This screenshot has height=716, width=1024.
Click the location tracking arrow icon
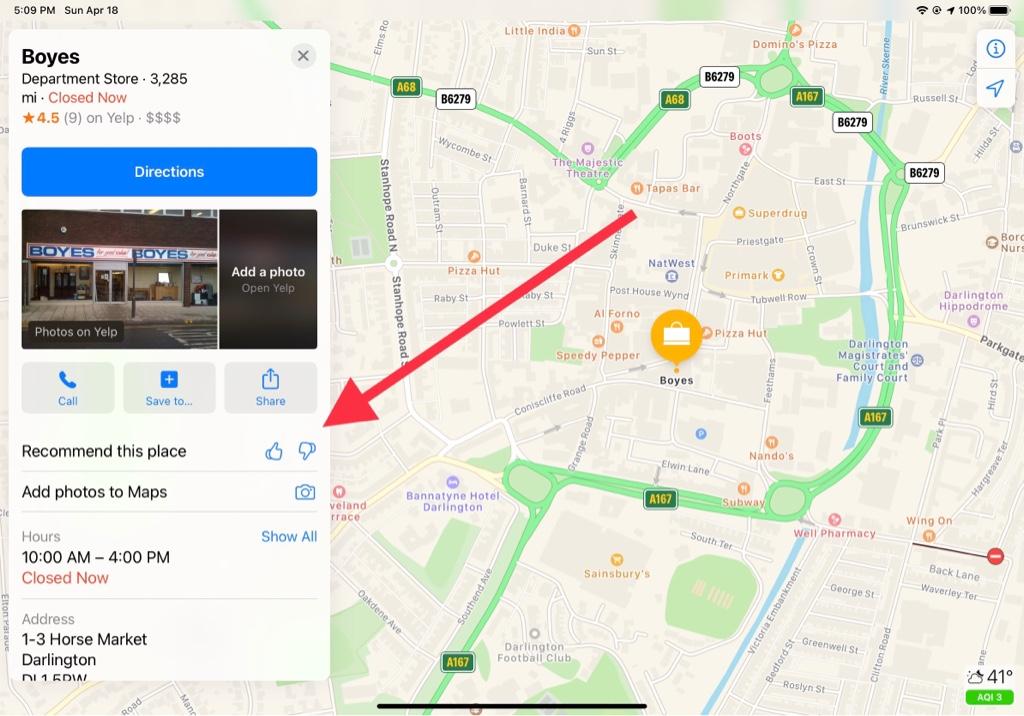pyautogui.click(x=995, y=88)
